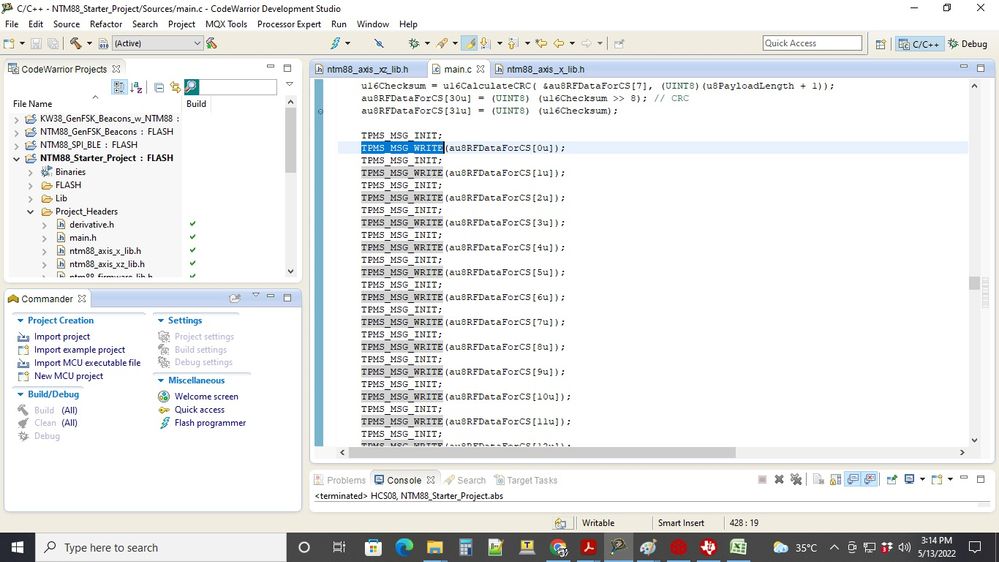
Task: Click the Open Console icon
Action: click(937, 479)
